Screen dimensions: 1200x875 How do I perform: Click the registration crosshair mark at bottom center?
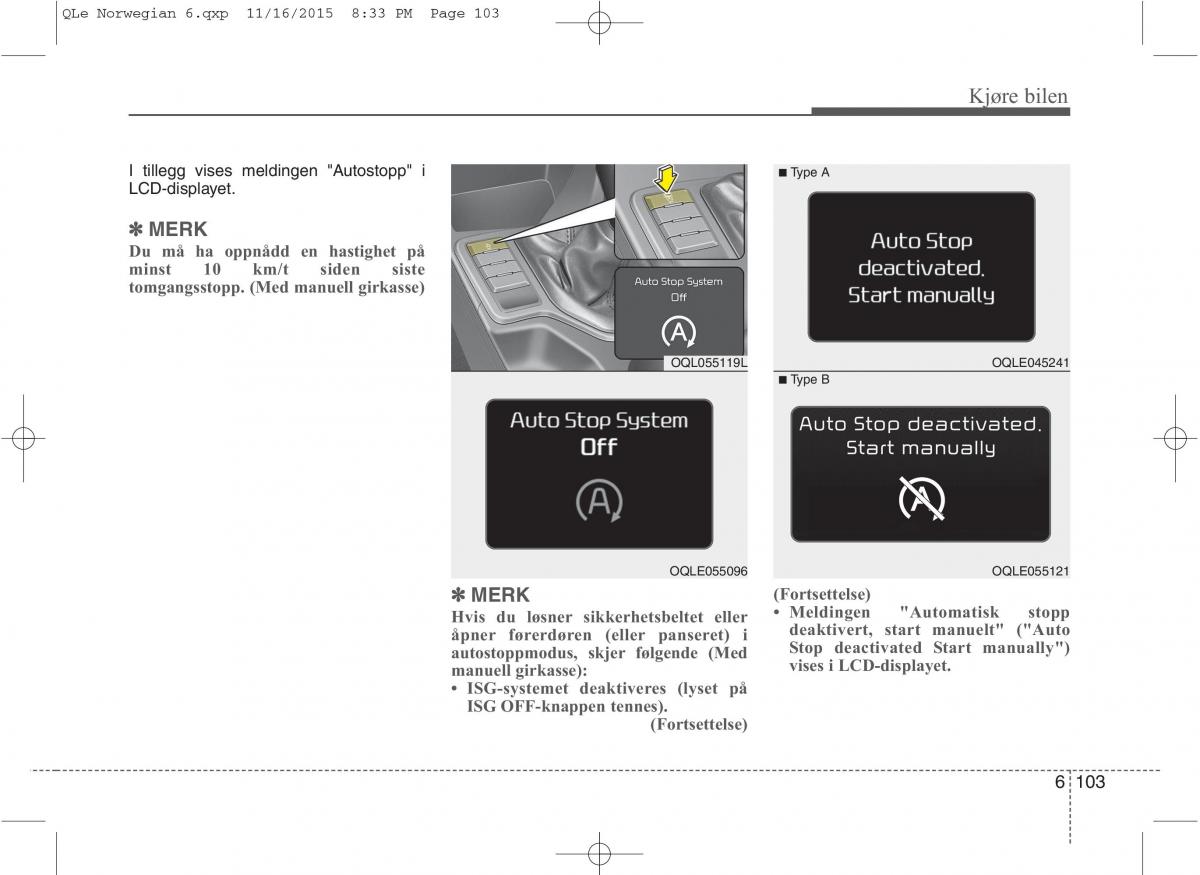coord(599,853)
